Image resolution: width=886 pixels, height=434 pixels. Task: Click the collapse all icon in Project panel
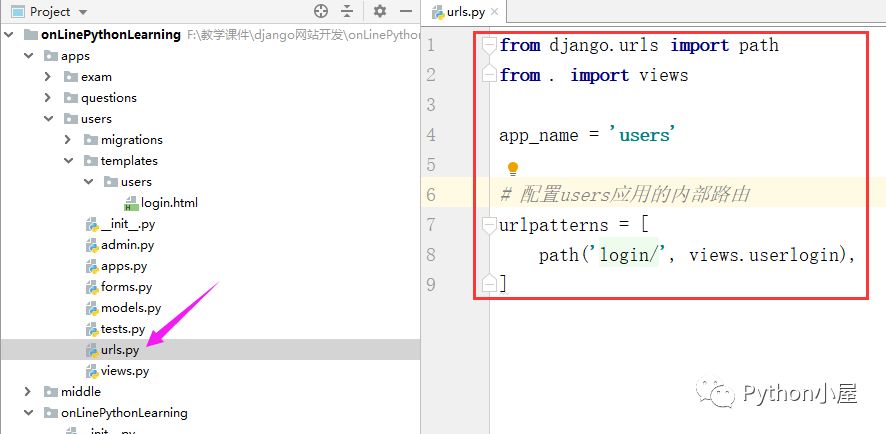[347, 11]
